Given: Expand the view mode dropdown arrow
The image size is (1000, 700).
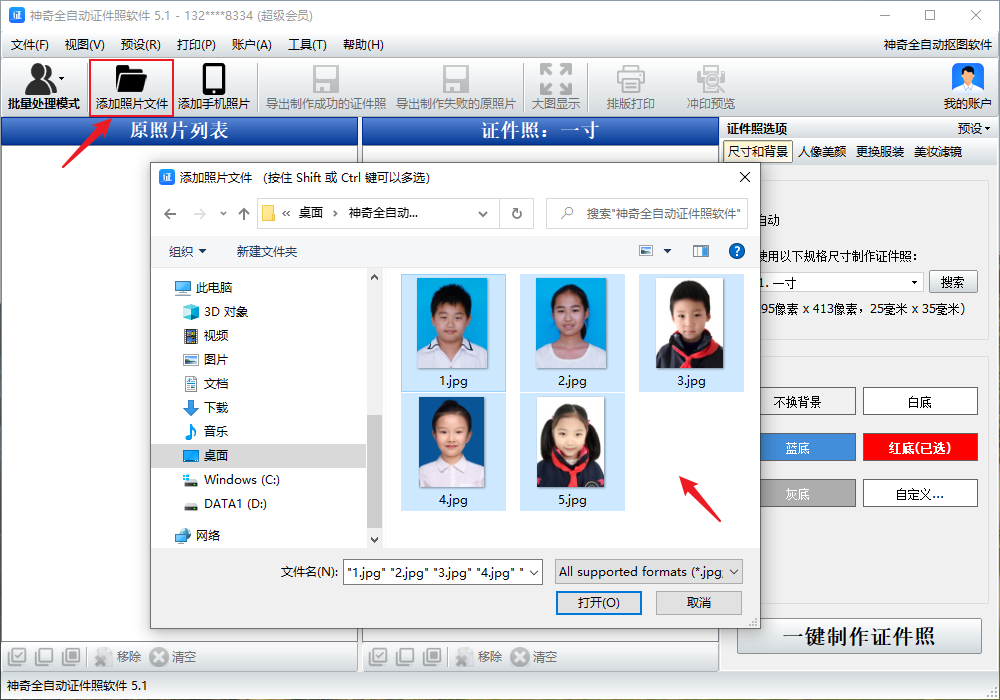Looking at the screenshot, I should [x=668, y=251].
